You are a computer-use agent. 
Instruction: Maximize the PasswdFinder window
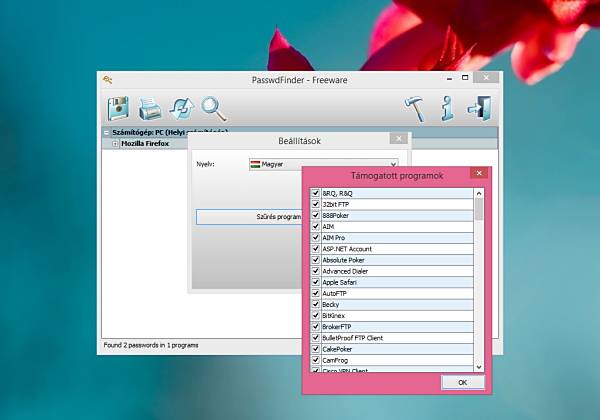[x=465, y=78]
